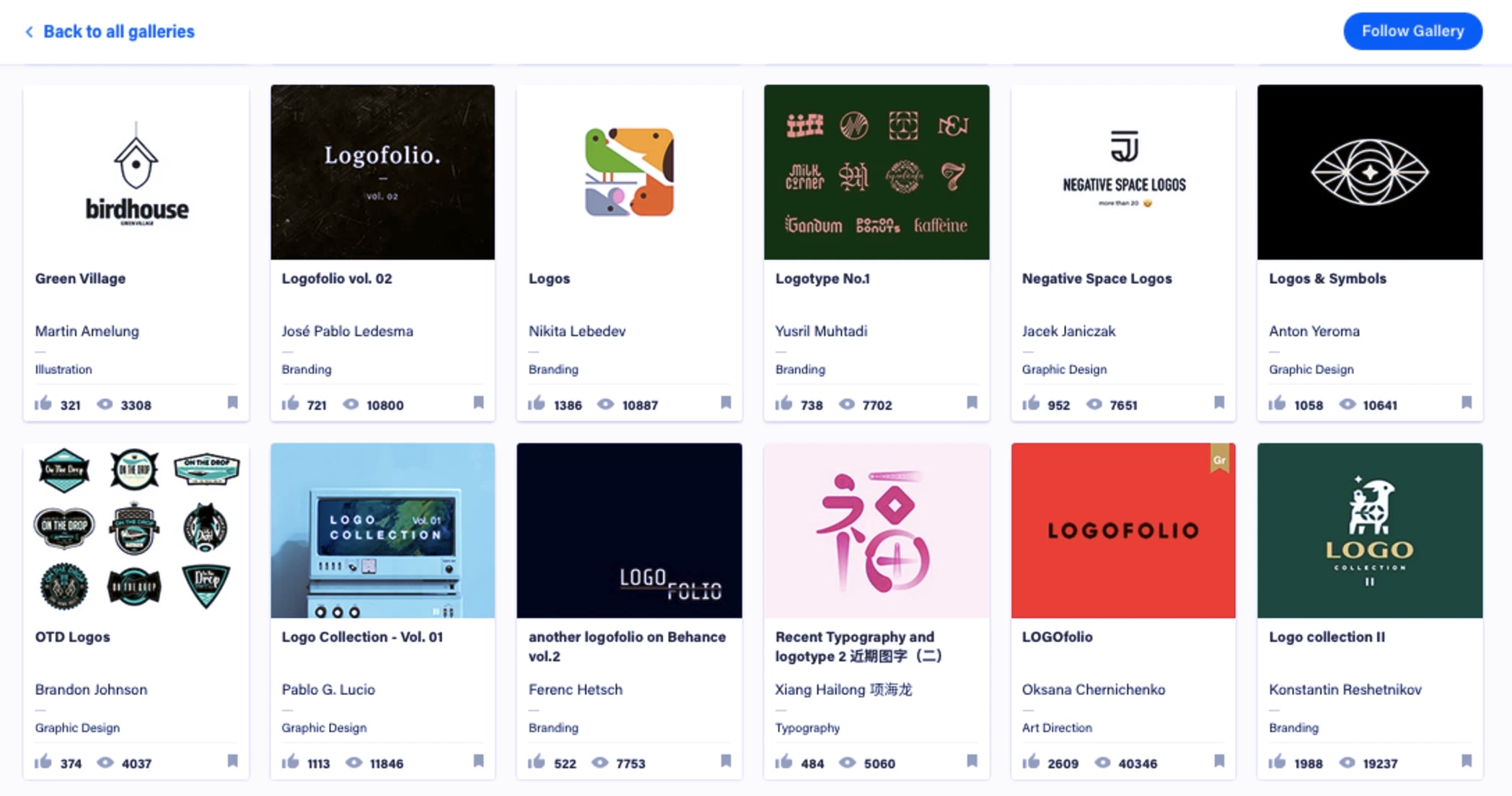
Task: Bookmark the Recent Typography and logotype 2 project
Action: point(972,761)
